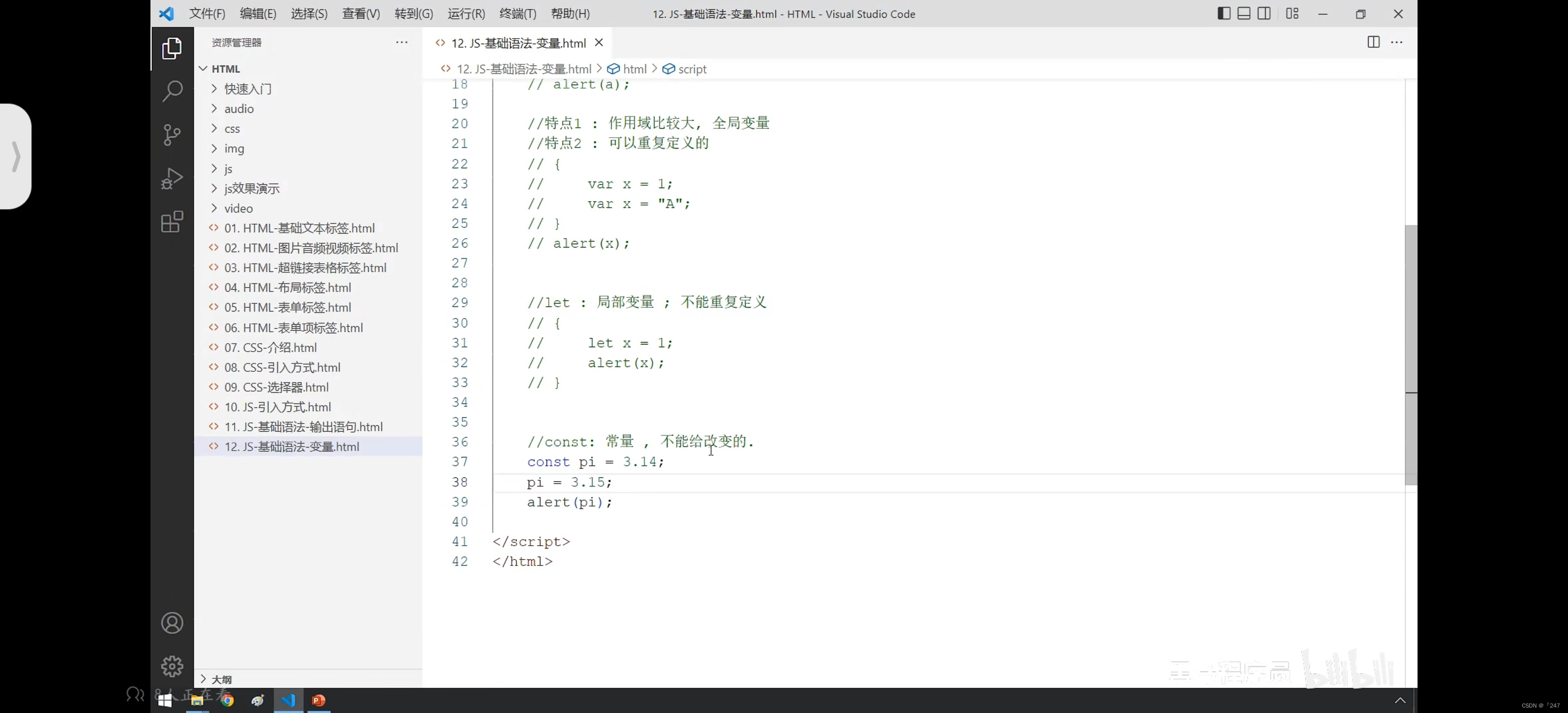Open File Explorer from taskbar
1568x713 pixels.
tap(197, 700)
